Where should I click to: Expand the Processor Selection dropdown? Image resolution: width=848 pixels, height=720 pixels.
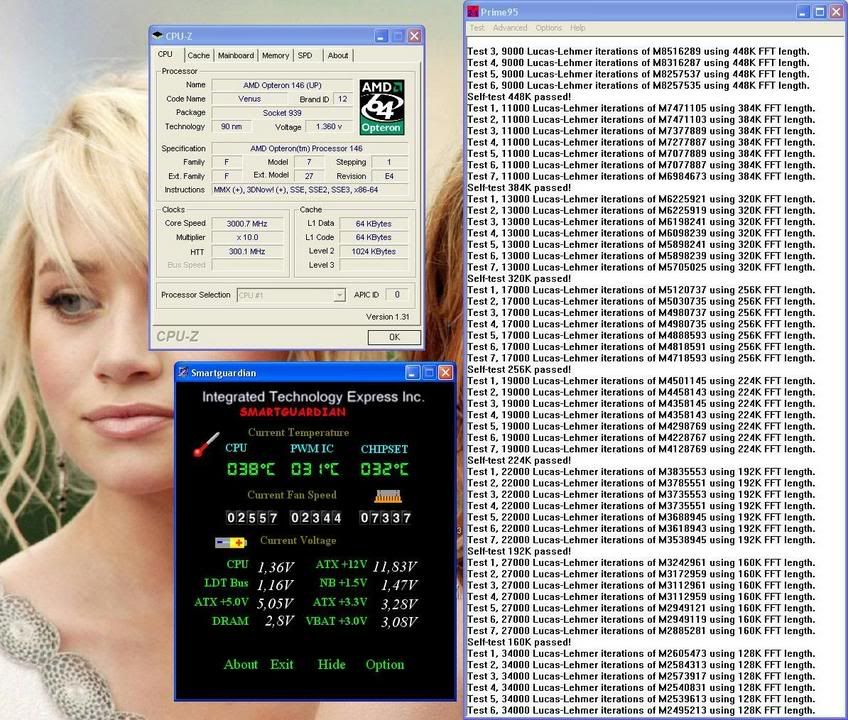[339, 295]
